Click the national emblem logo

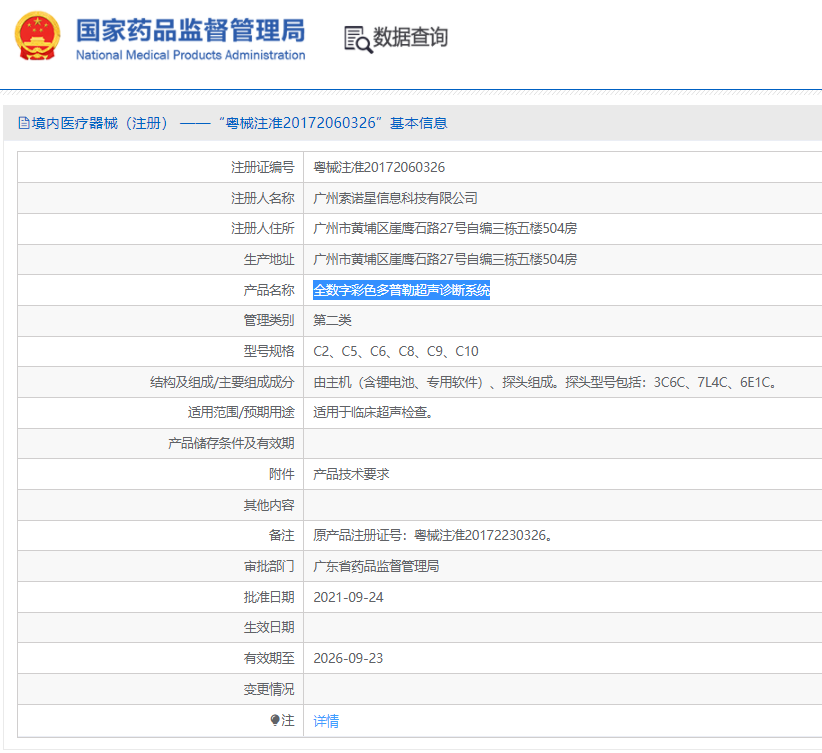click(37, 36)
